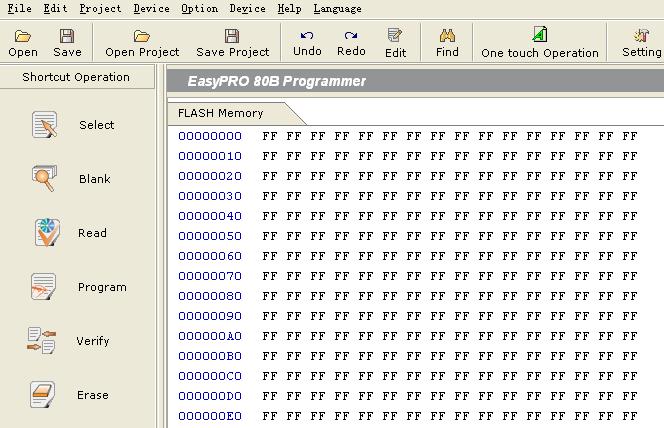Click address 00000030 in hex view
Viewport: 664px width, 428px height.
[210, 196]
